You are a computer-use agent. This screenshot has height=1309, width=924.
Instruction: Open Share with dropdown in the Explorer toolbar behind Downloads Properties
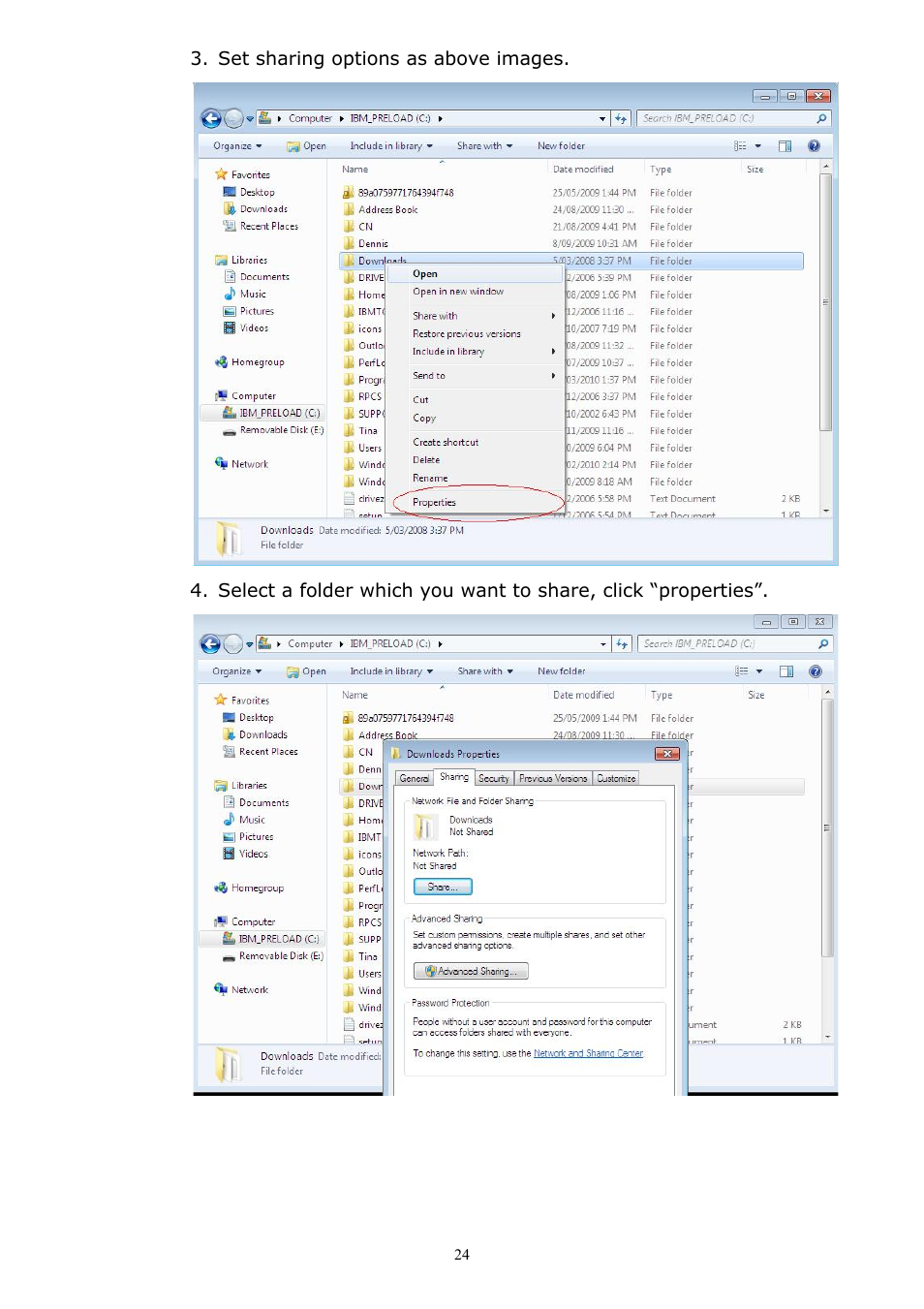pyautogui.click(x=485, y=671)
